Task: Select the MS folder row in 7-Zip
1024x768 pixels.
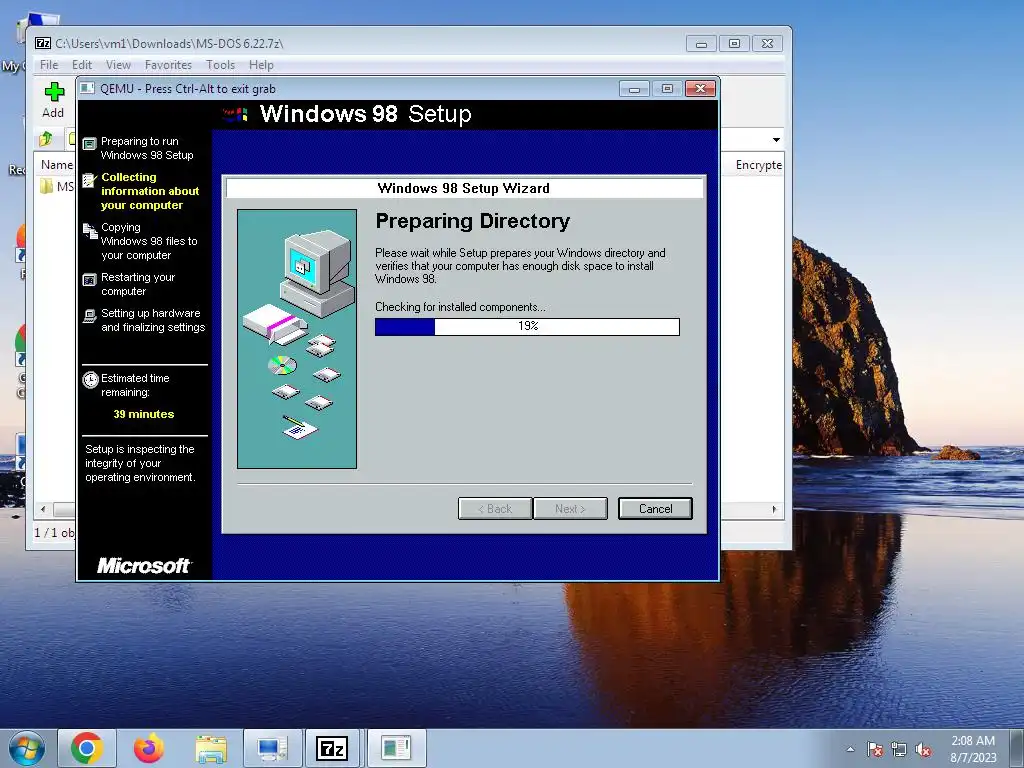Action: coord(56,187)
